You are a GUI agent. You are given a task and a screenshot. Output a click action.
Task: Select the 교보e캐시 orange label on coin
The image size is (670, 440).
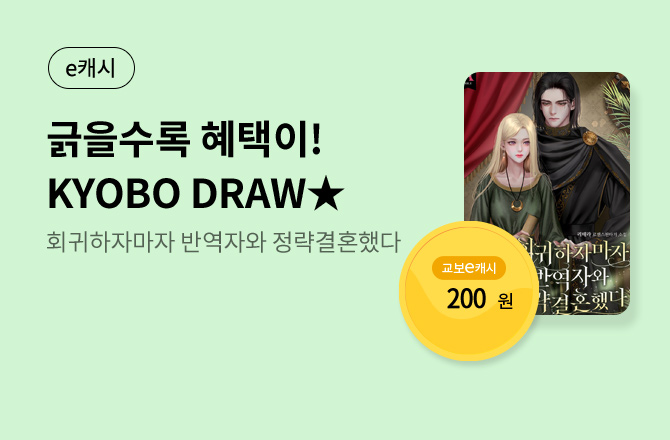(x=469, y=268)
